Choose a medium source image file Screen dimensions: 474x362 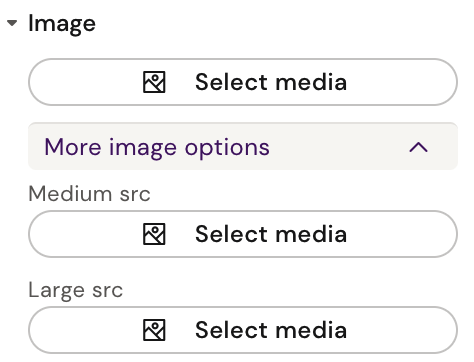click(243, 234)
